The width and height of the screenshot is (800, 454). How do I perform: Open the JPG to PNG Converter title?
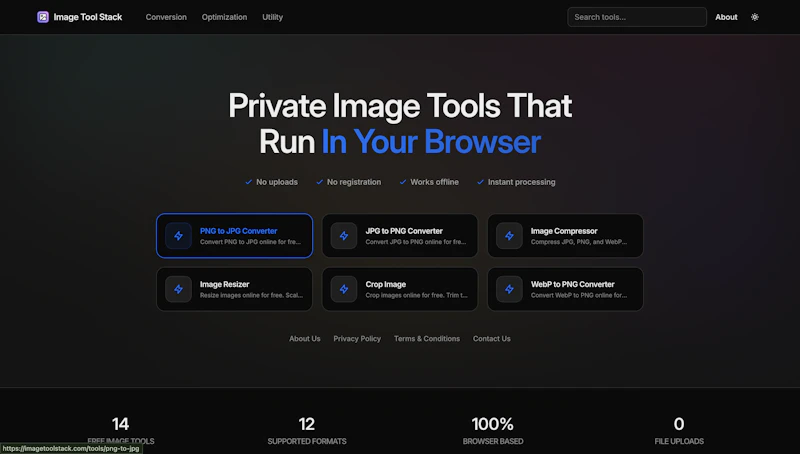[x=404, y=231]
